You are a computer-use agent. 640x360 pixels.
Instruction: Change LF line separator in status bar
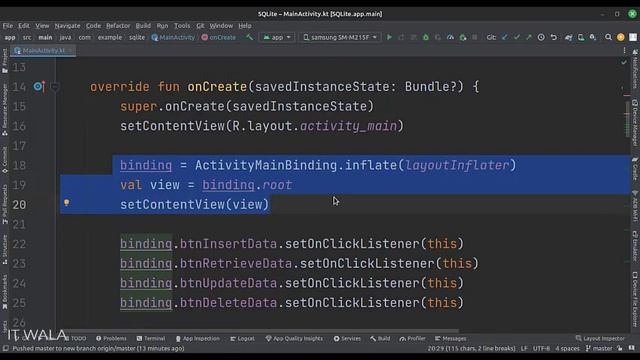tap(524, 348)
